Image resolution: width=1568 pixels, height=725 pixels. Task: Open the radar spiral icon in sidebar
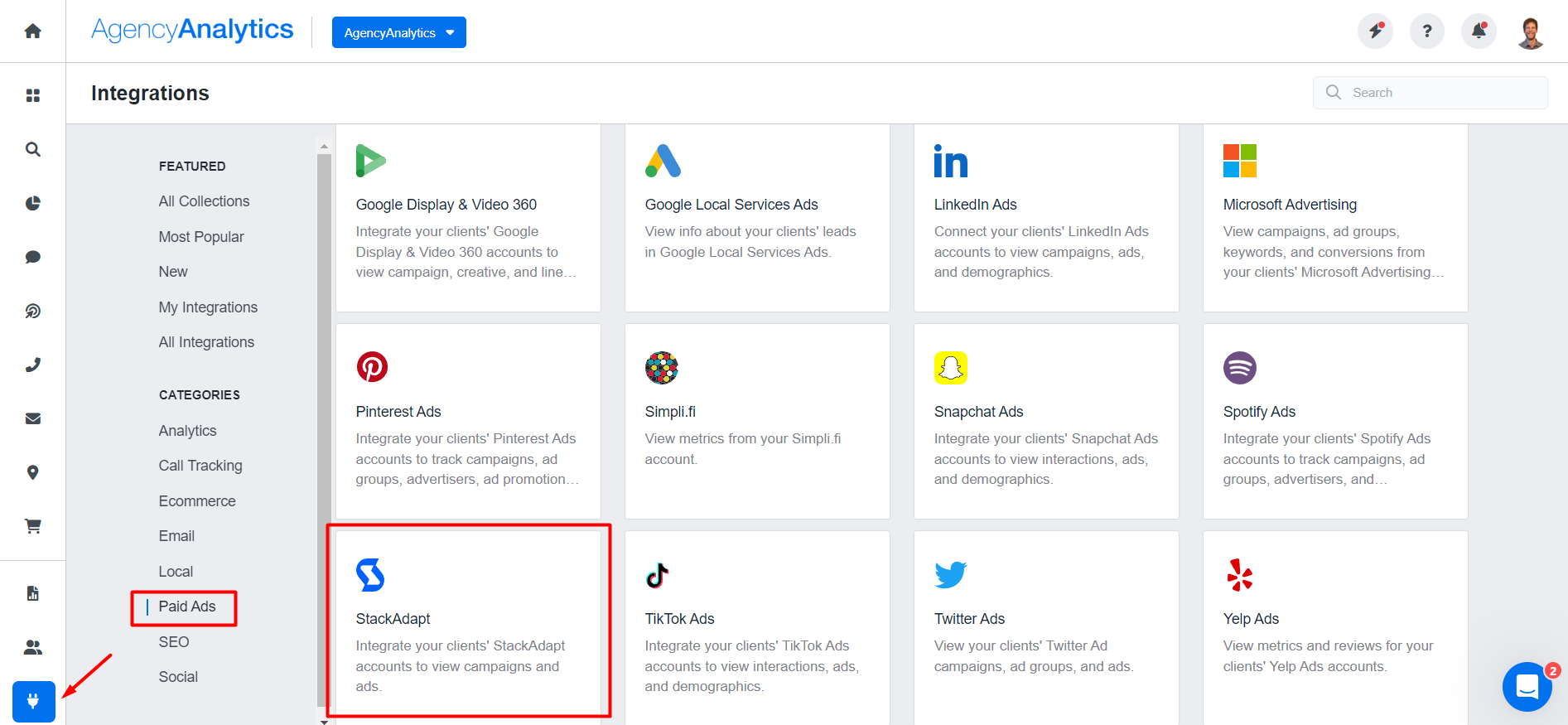pos(32,311)
